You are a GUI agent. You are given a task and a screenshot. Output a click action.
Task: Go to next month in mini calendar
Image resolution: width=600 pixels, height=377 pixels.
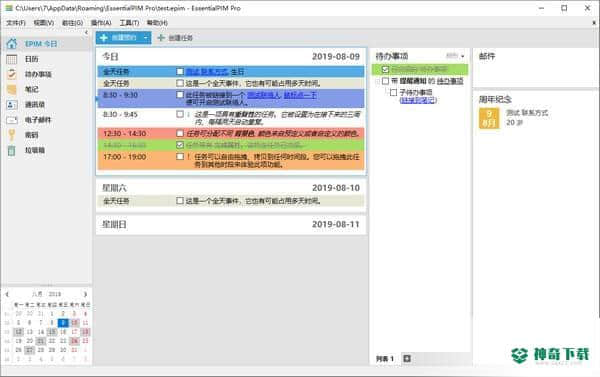pyautogui.click(x=85, y=294)
